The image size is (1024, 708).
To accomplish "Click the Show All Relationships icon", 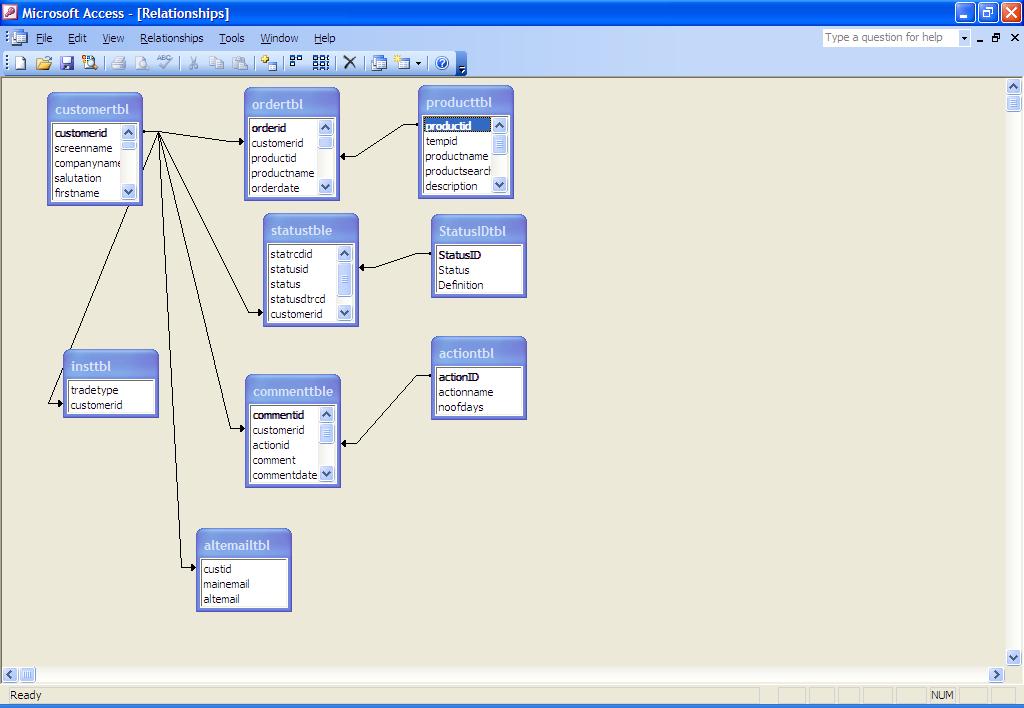I will pyautogui.click(x=321, y=62).
